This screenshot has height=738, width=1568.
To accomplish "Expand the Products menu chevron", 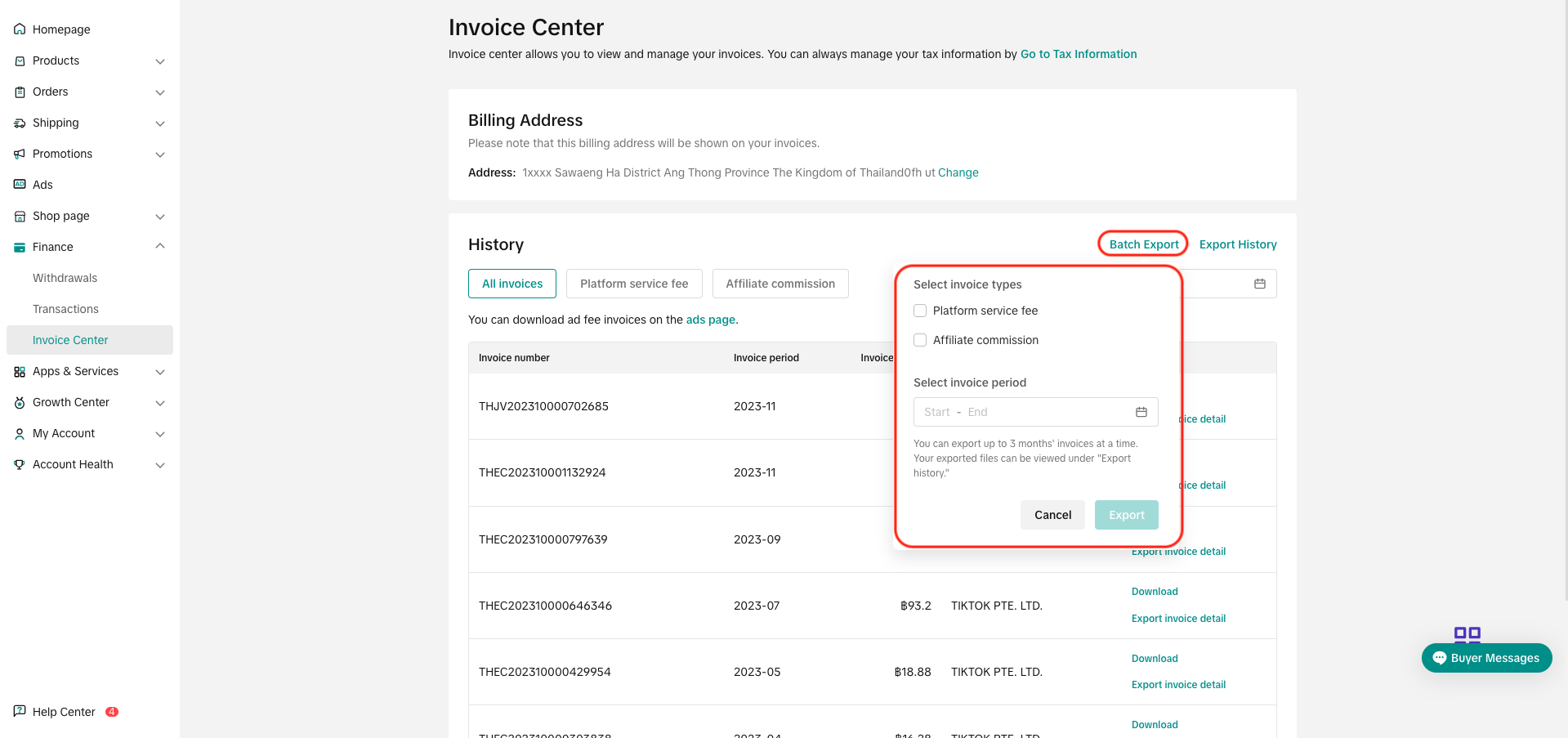I will [160, 61].
